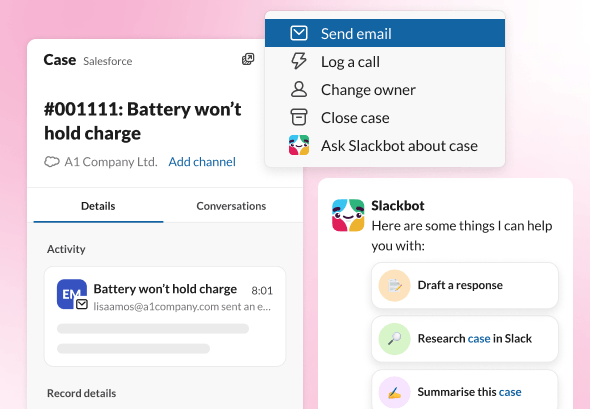
Task: Click the Record details section heading
Action: [x=81, y=393]
